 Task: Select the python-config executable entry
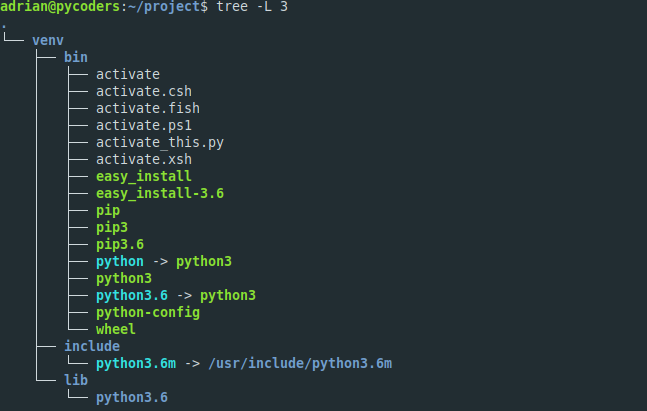coord(148,312)
